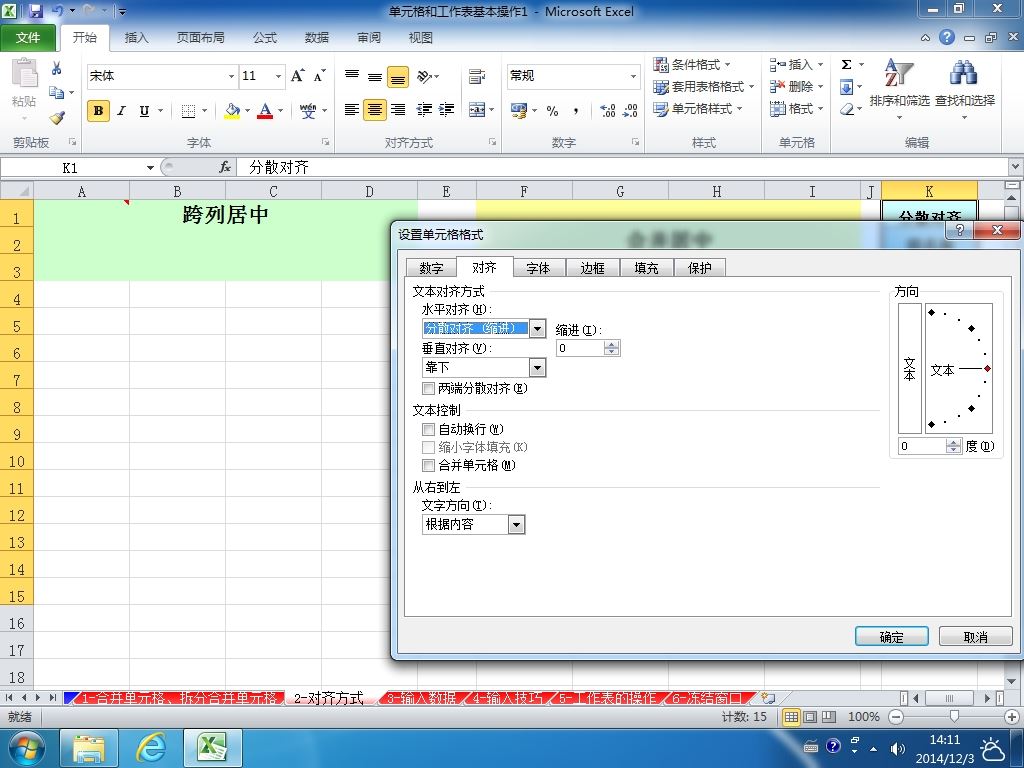Viewport: 1024px width, 768px height.
Task: Click the 取消 button
Action: point(976,637)
